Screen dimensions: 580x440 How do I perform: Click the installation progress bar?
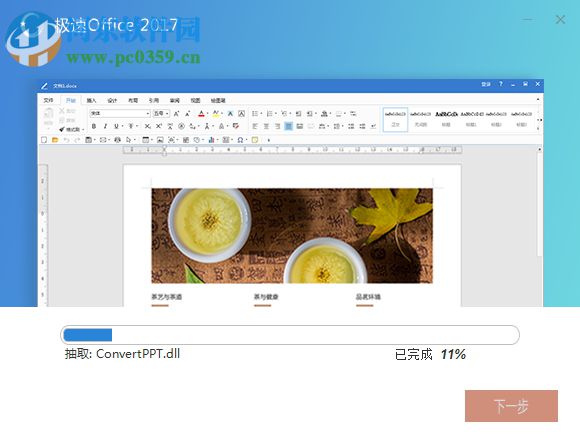(290, 335)
